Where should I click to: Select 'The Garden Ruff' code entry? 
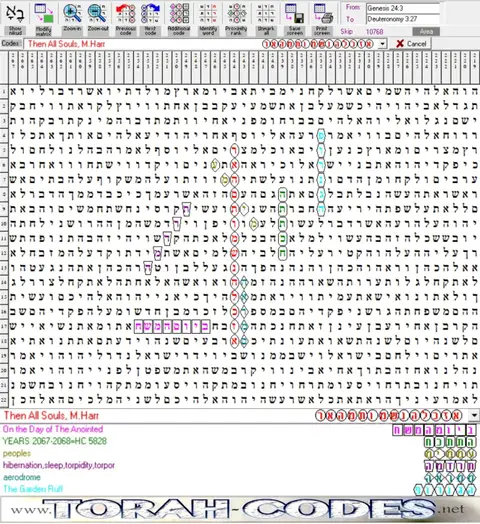click(33, 489)
